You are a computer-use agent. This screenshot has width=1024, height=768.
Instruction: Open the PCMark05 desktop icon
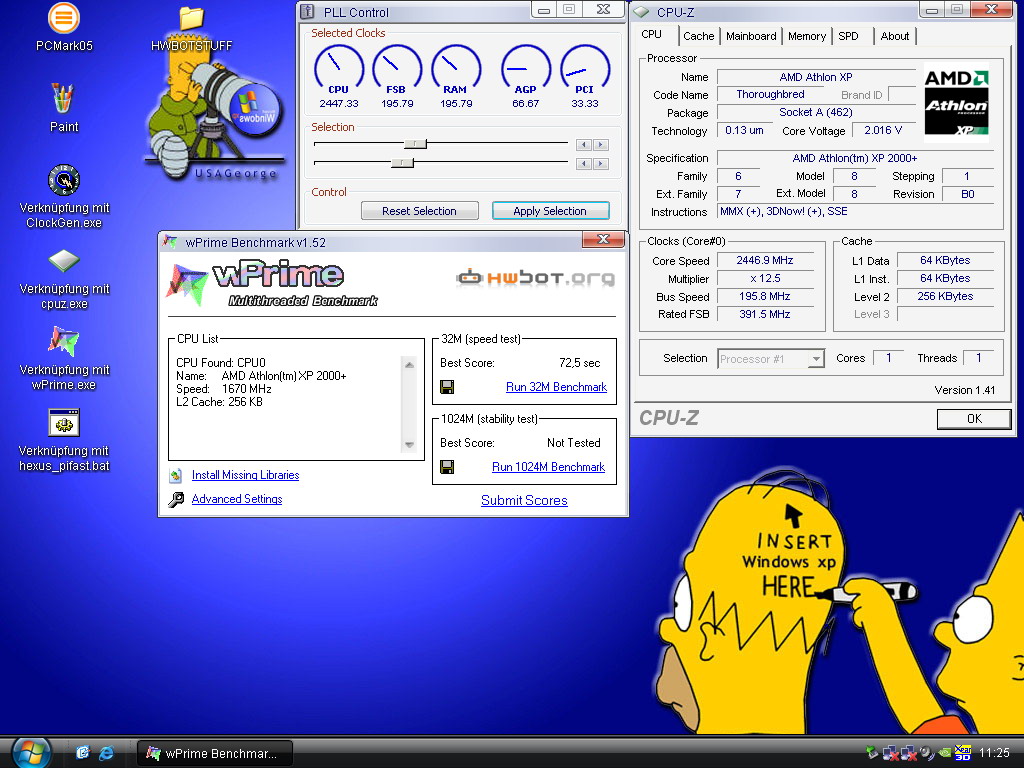pyautogui.click(x=64, y=18)
